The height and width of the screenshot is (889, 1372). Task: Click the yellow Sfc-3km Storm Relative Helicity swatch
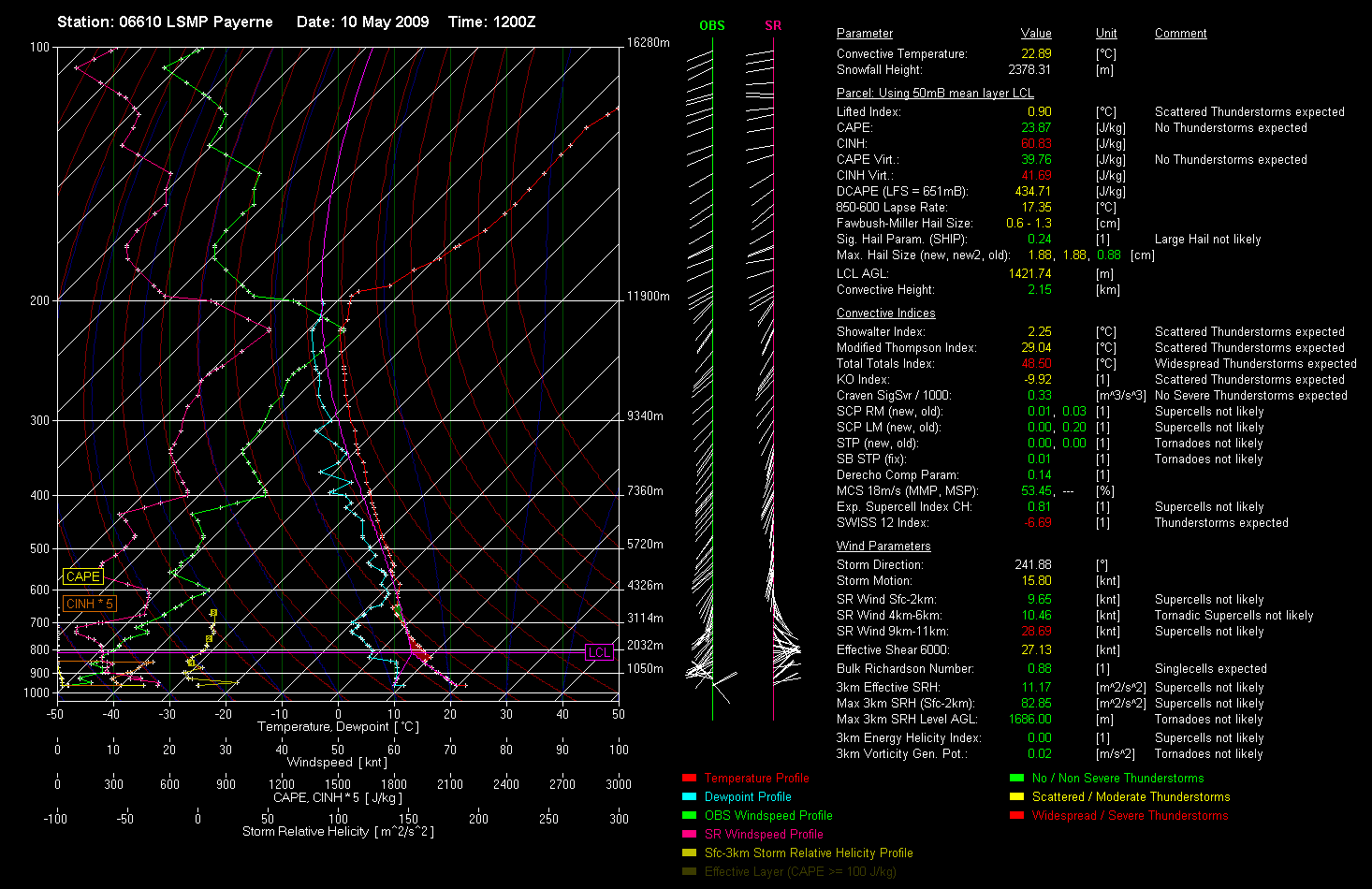(x=689, y=853)
